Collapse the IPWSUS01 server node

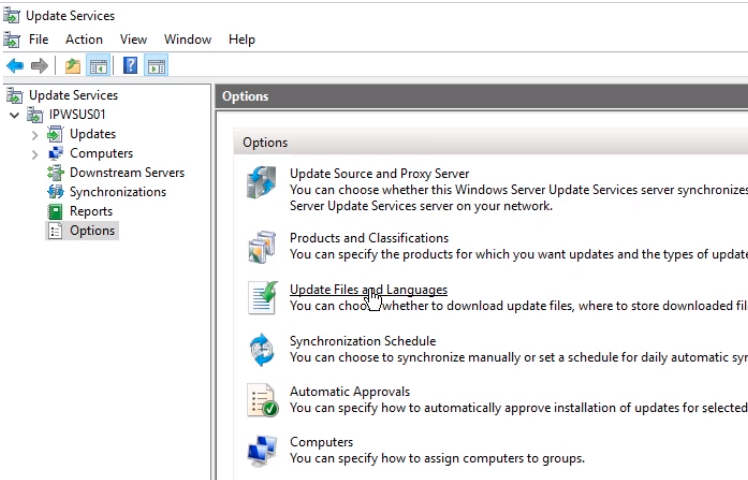pos(15,115)
